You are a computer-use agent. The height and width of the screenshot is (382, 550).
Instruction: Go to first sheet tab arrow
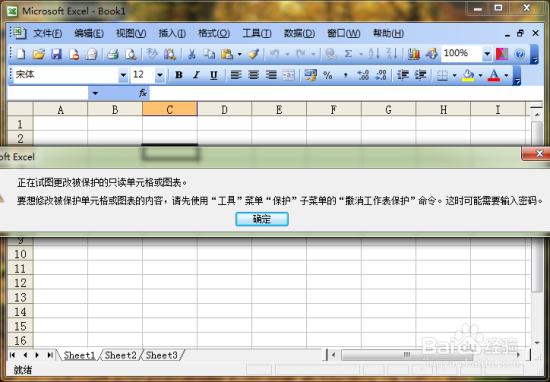[x=12, y=355]
